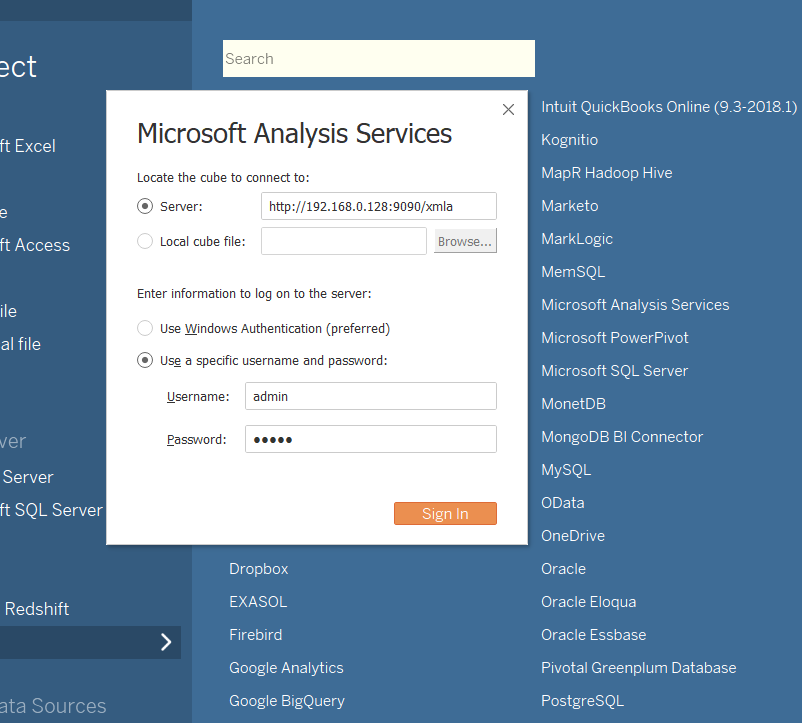Select the Server radio button
Viewport: 802px width, 723px height.
[x=146, y=206]
